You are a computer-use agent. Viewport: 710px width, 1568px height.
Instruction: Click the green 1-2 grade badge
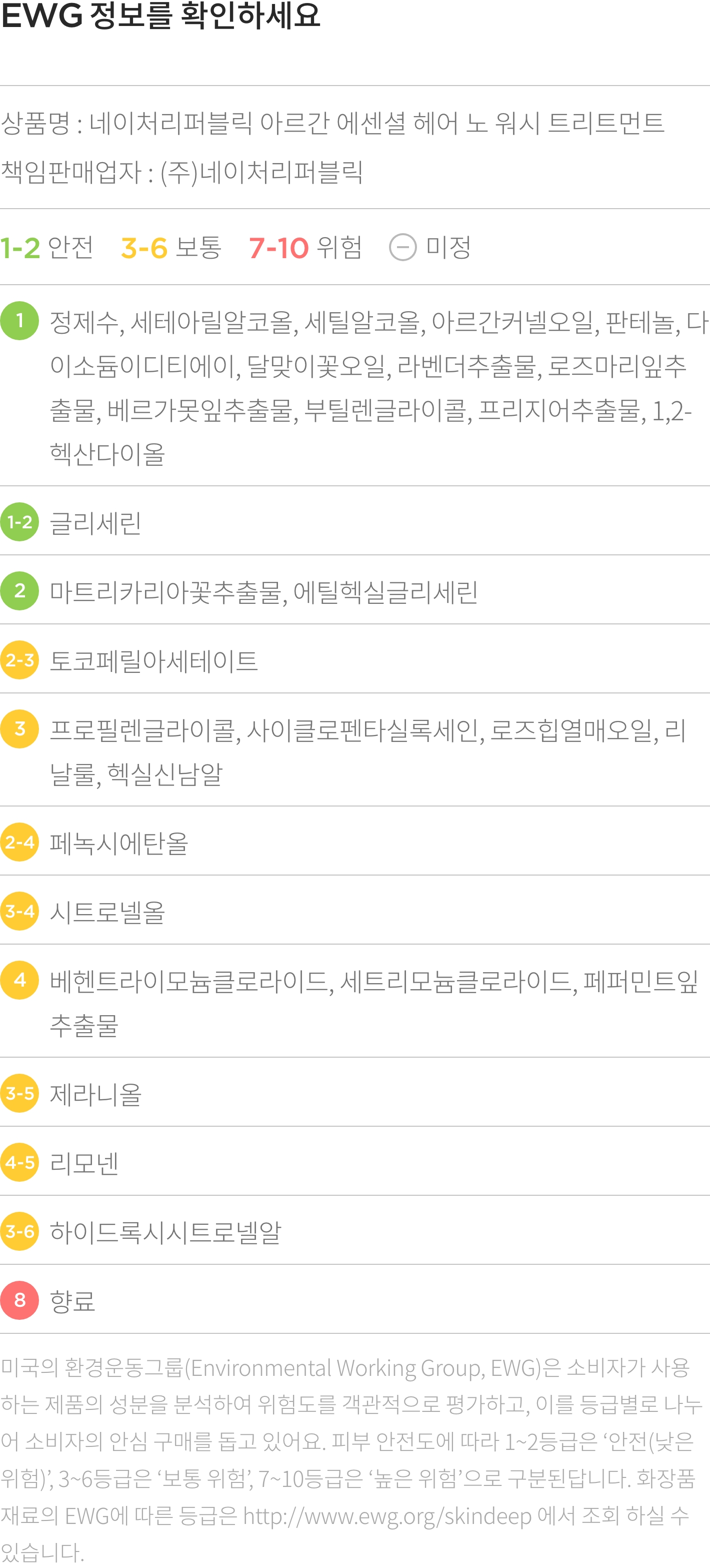tap(19, 522)
